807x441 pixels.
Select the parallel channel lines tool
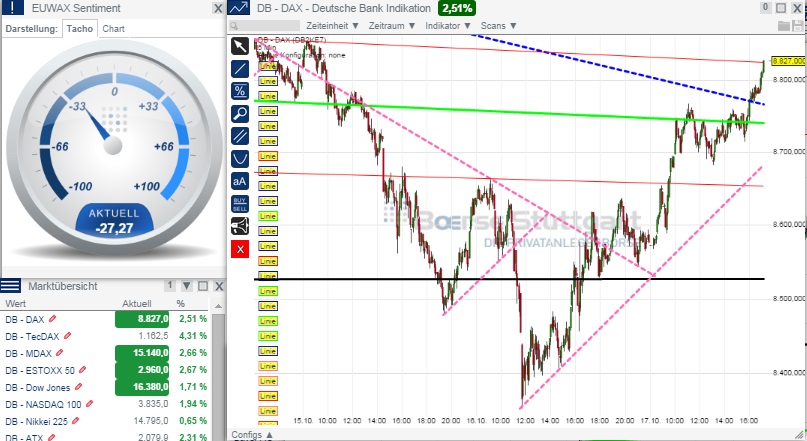click(x=240, y=136)
